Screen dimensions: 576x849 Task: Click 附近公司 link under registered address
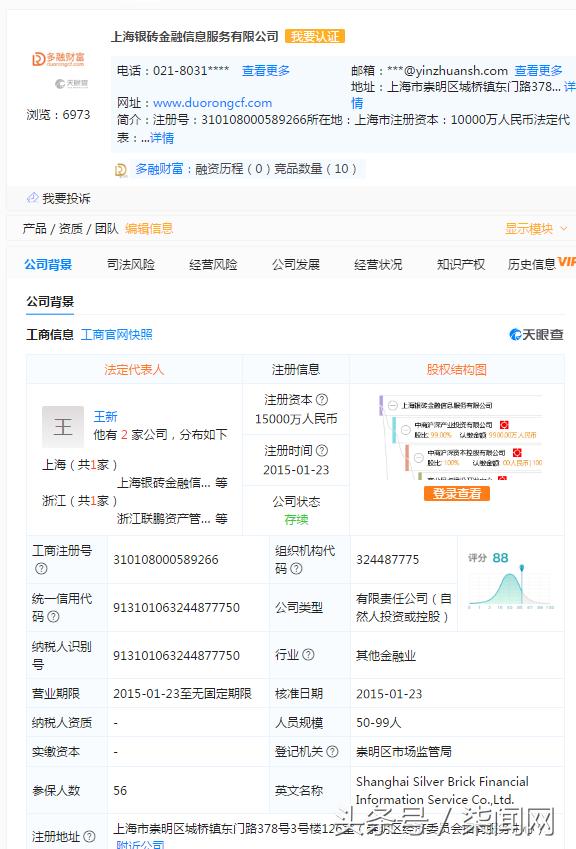[140, 845]
